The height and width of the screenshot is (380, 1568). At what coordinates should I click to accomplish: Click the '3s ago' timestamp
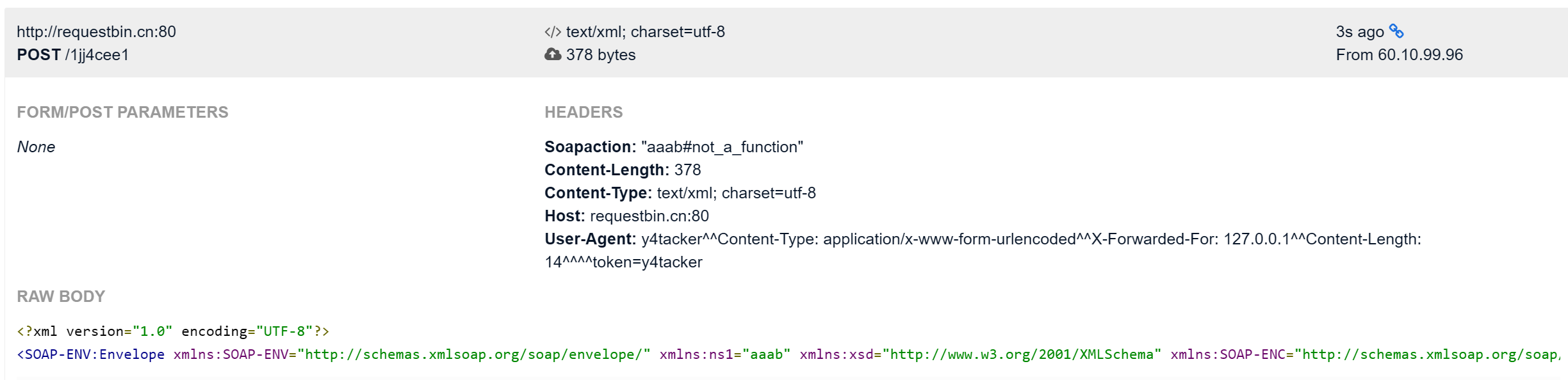1359,32
